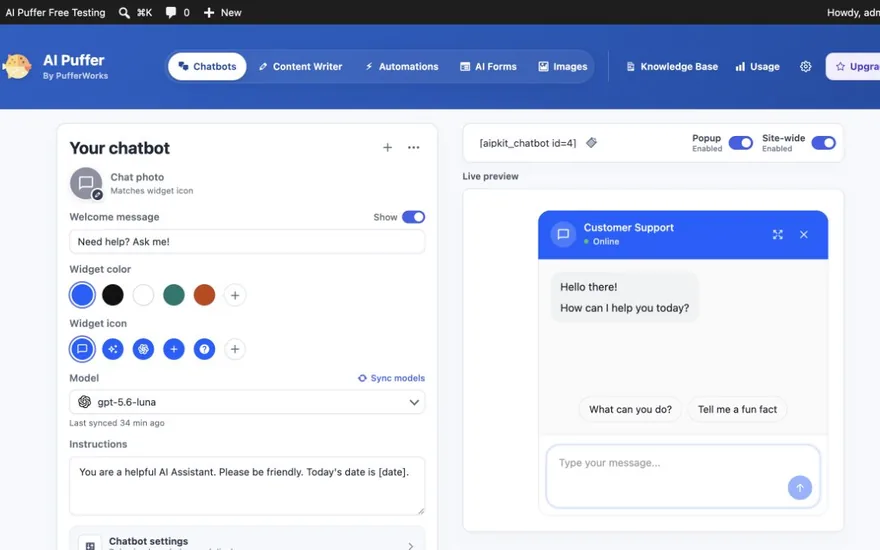The width and height of the screenshot is (880, 550).
Task: Toggle the welcome message Show switch
Action: tap(414, 217)
